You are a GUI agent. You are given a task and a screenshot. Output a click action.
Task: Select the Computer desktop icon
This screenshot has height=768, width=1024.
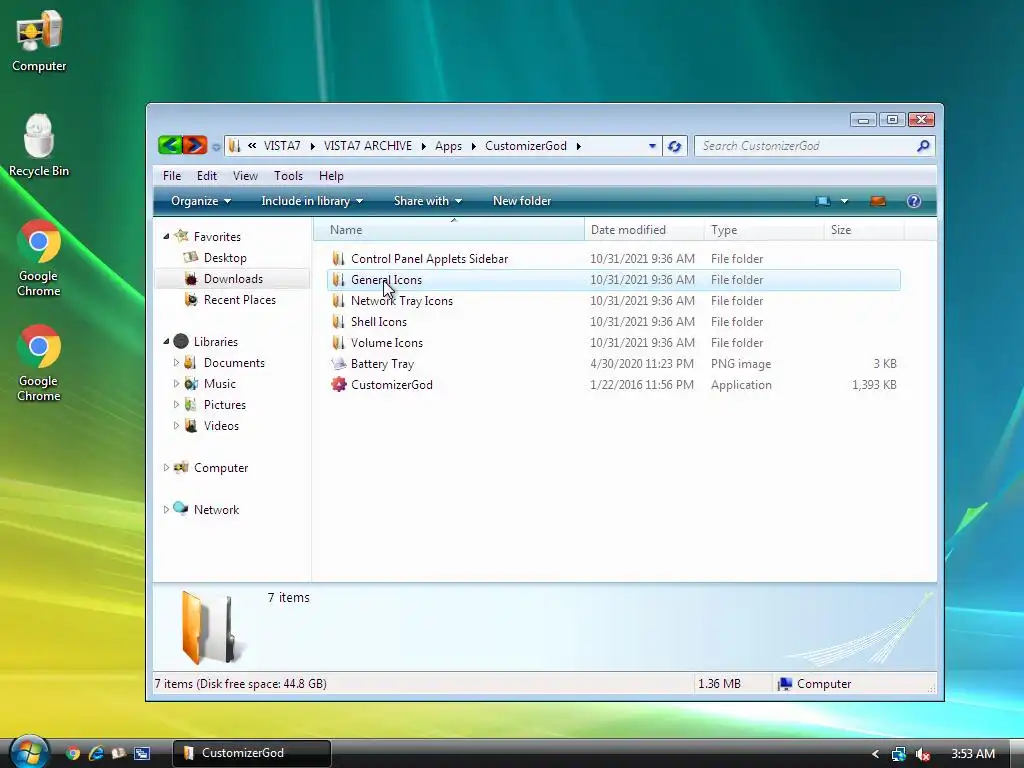39,40
